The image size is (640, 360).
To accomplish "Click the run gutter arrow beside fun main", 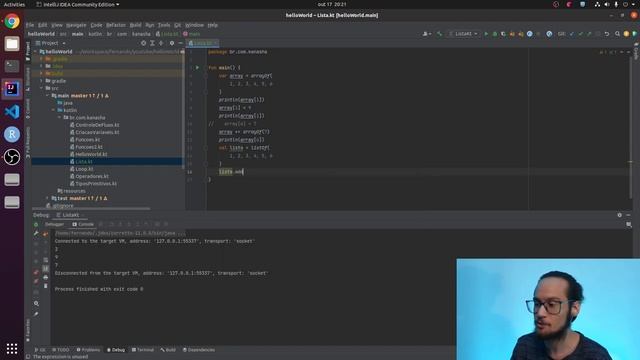I will [x=197, y=67].
